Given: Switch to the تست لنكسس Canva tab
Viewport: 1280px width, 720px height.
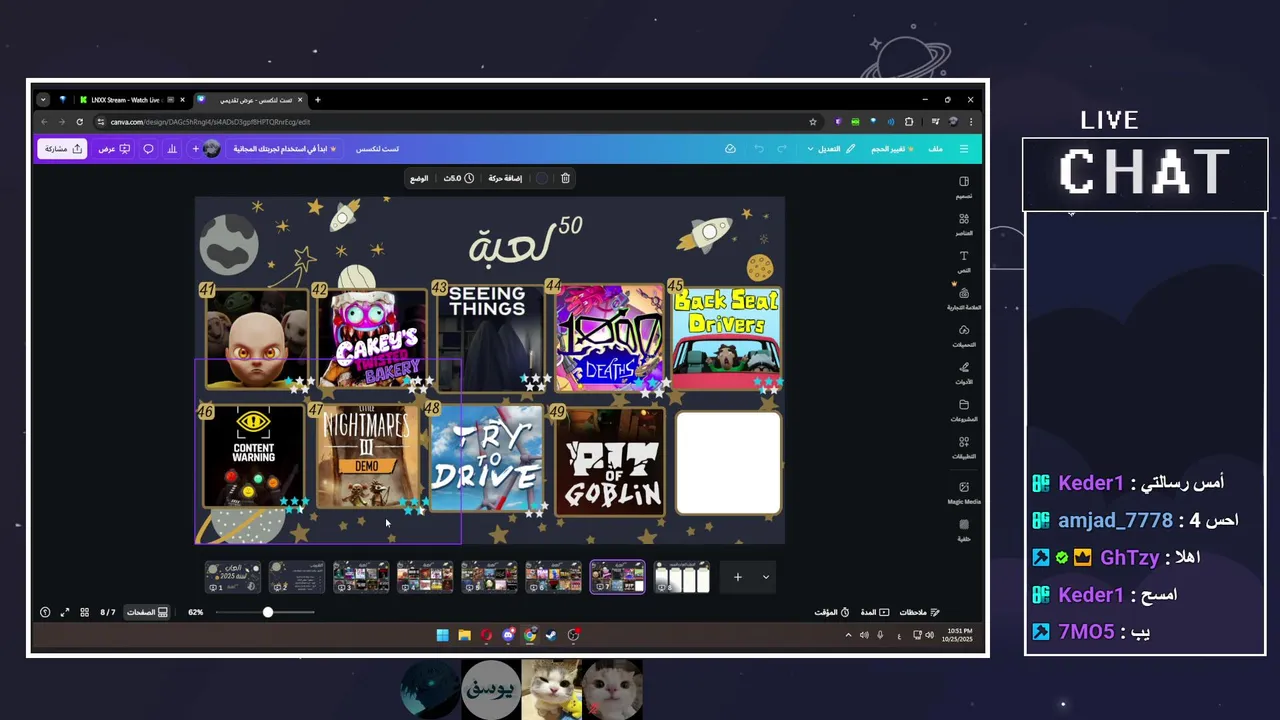Looking at the screenshot, I should (250, 100).
